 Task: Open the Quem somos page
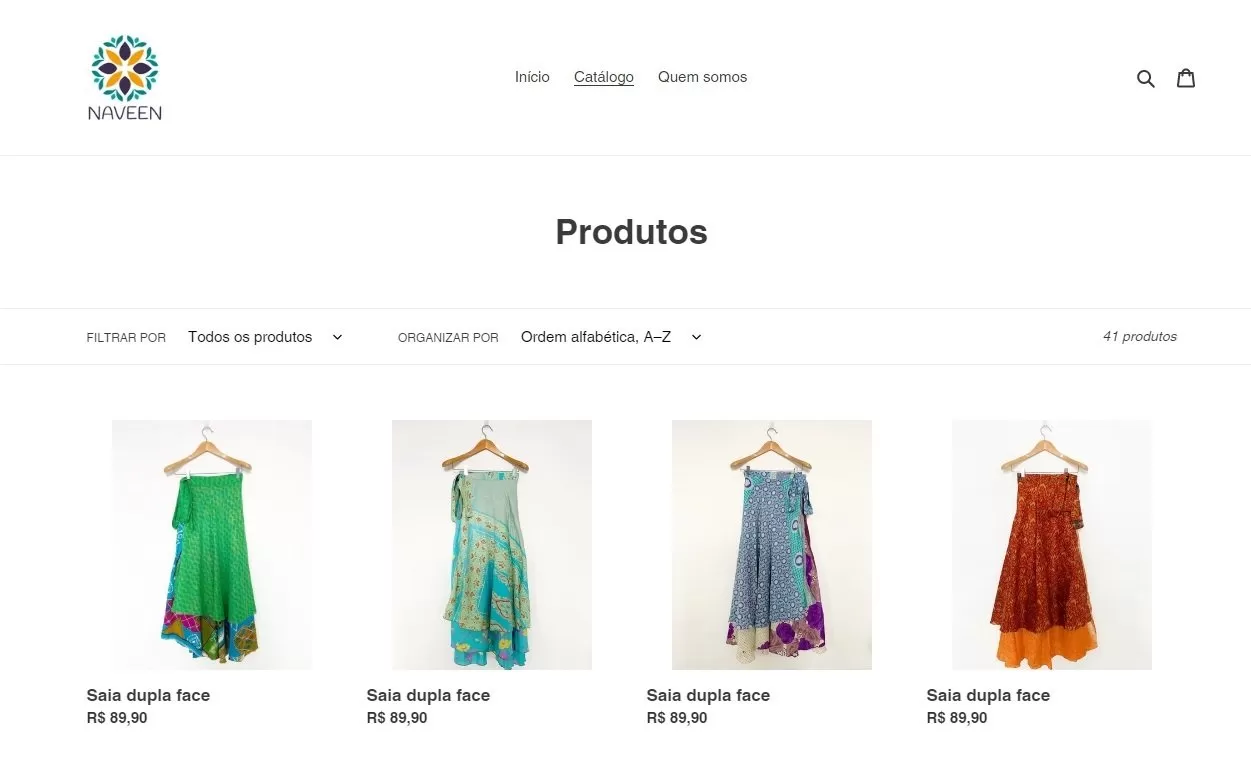point(702,77)
